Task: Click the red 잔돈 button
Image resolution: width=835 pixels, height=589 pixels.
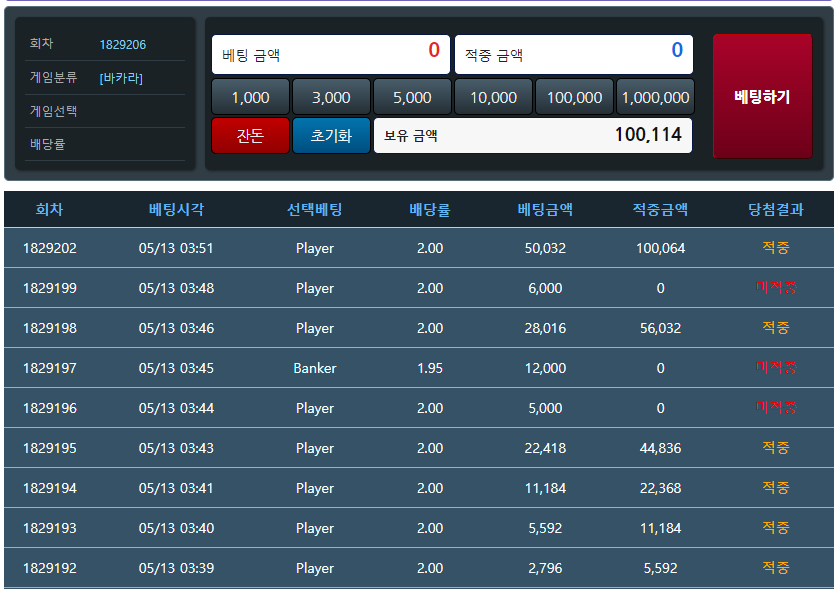Action: click(250, 135)
